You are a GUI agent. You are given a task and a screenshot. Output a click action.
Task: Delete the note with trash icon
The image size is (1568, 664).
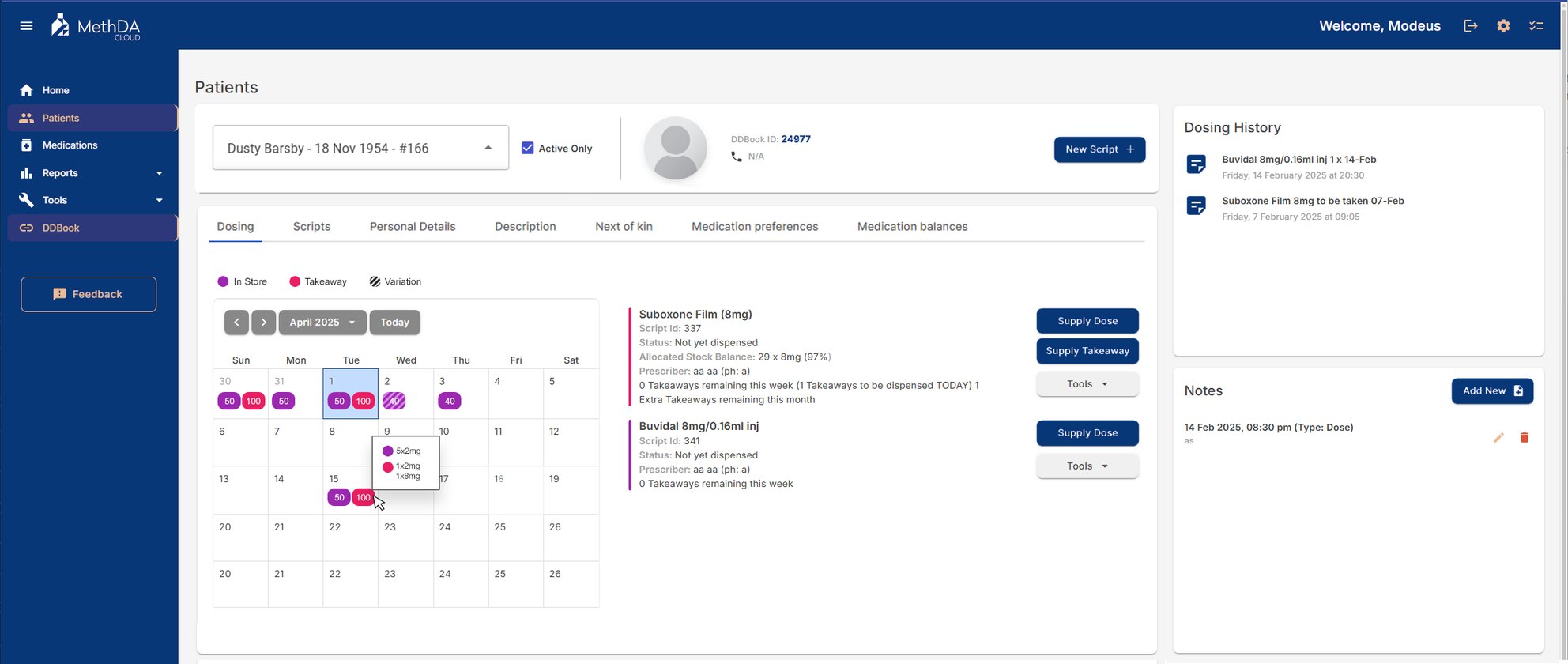[1525, 438]
